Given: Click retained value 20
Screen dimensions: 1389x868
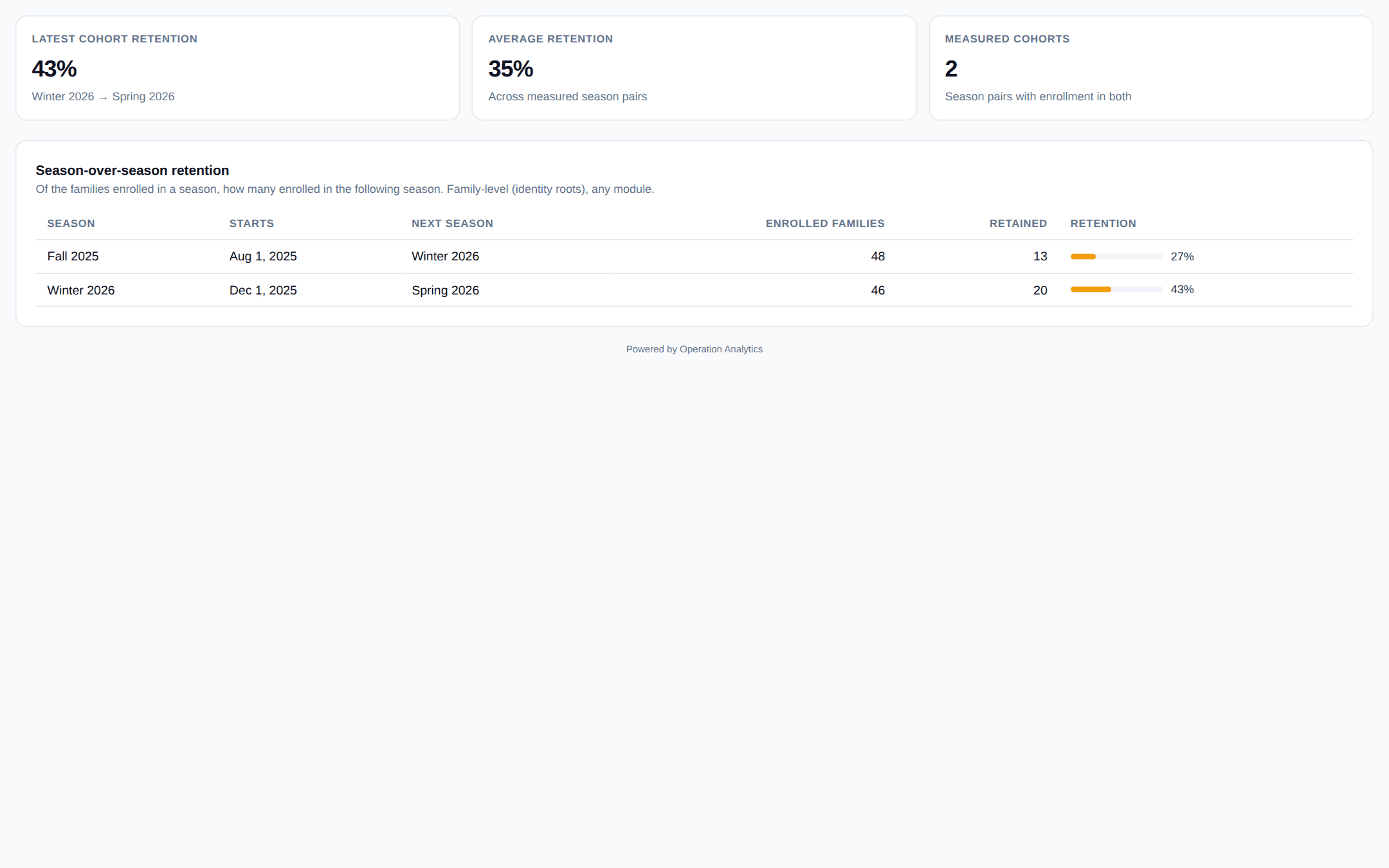Looking at the screenshot, I should pos(1040,290).
